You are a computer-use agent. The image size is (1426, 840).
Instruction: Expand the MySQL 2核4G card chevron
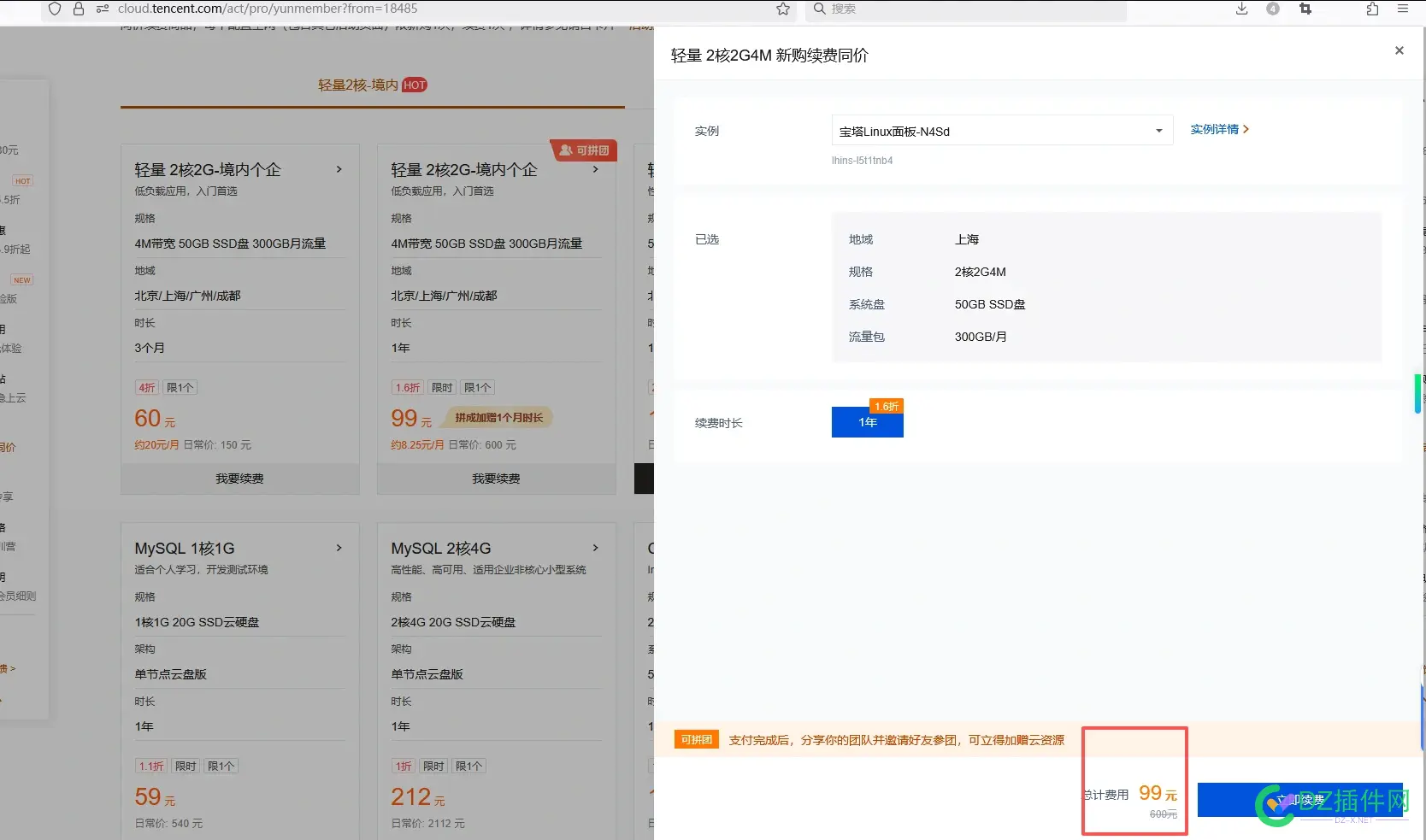(596, 548)
